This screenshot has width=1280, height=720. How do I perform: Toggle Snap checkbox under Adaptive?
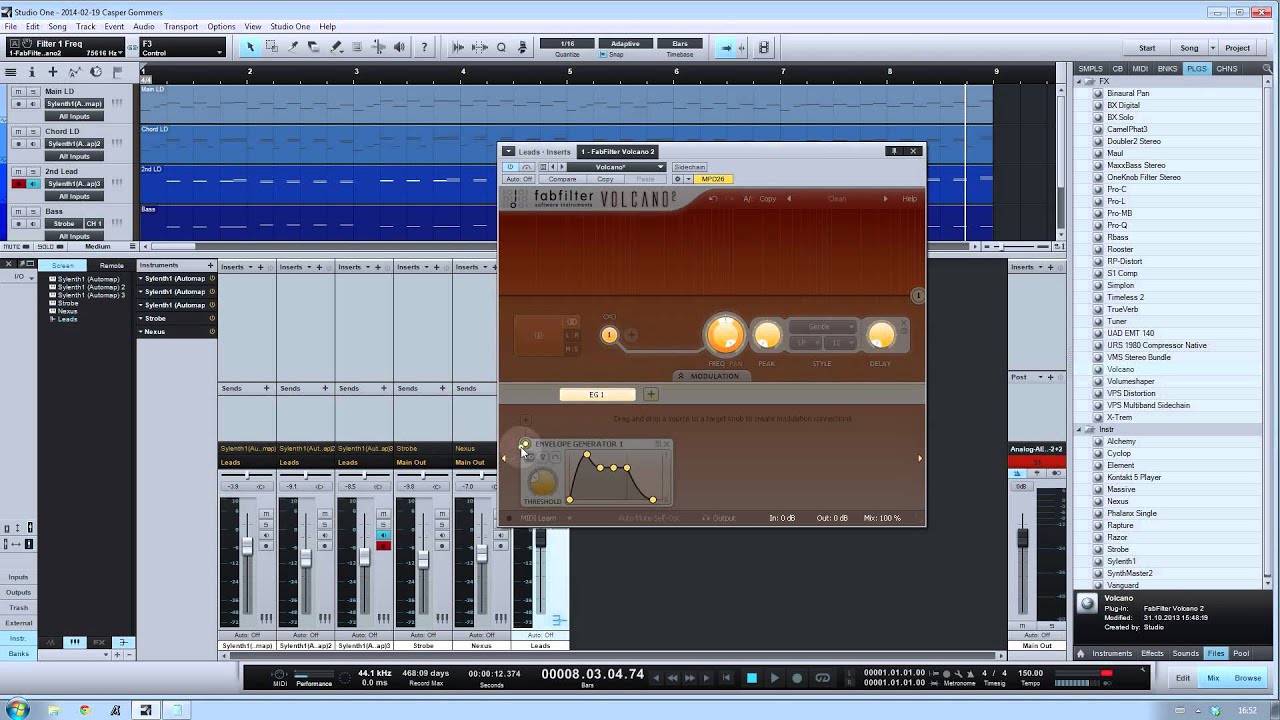603,54
